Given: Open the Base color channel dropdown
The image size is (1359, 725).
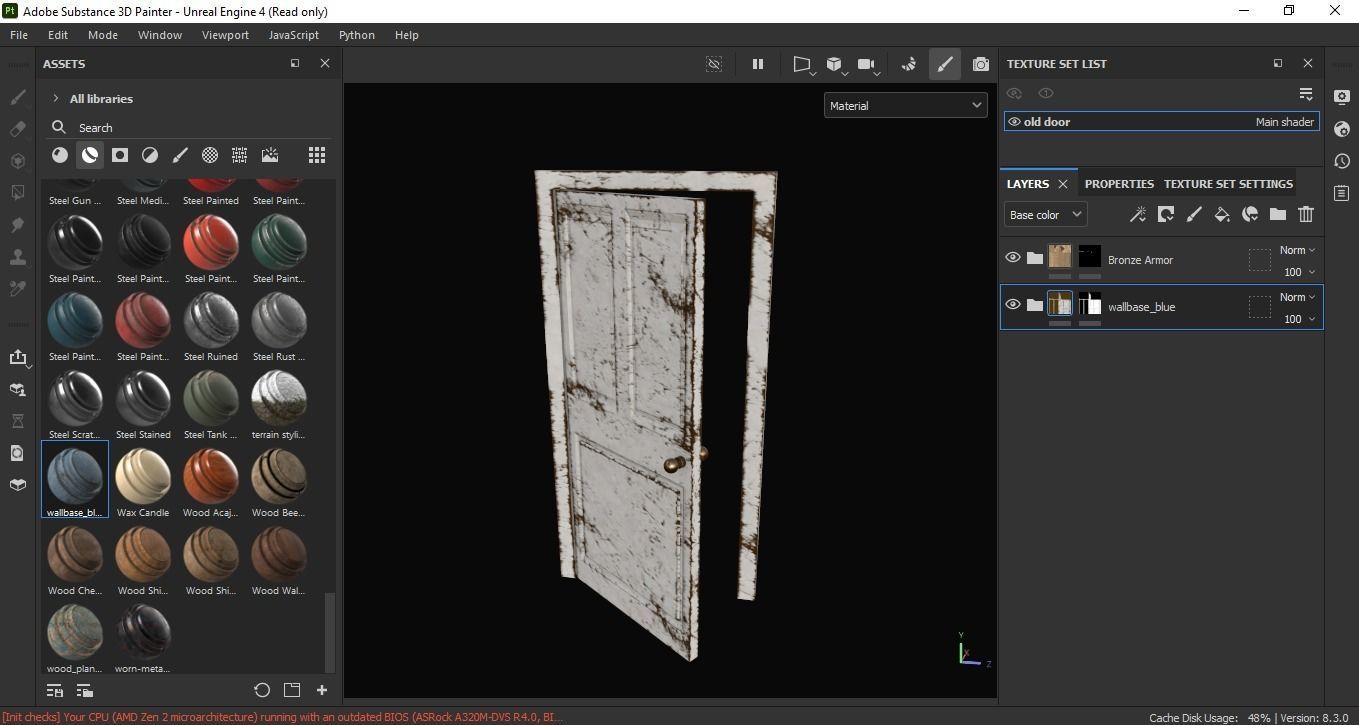Looking at the screenshot, I should tap(1045, 214).
